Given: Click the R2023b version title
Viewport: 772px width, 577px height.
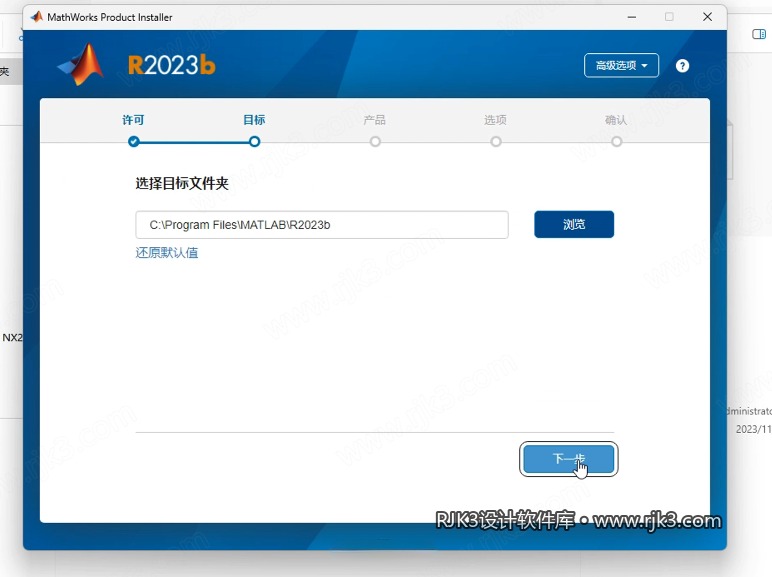Looking at the screenshot, I should pos(172,65).
